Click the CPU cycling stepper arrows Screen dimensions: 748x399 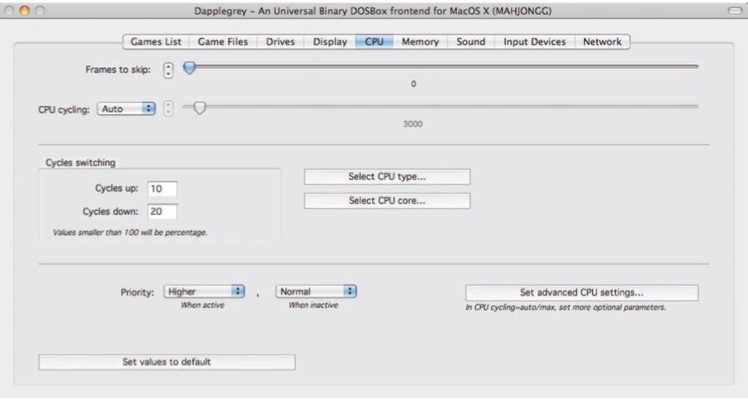pyautogui.click(x=168, y=108)
